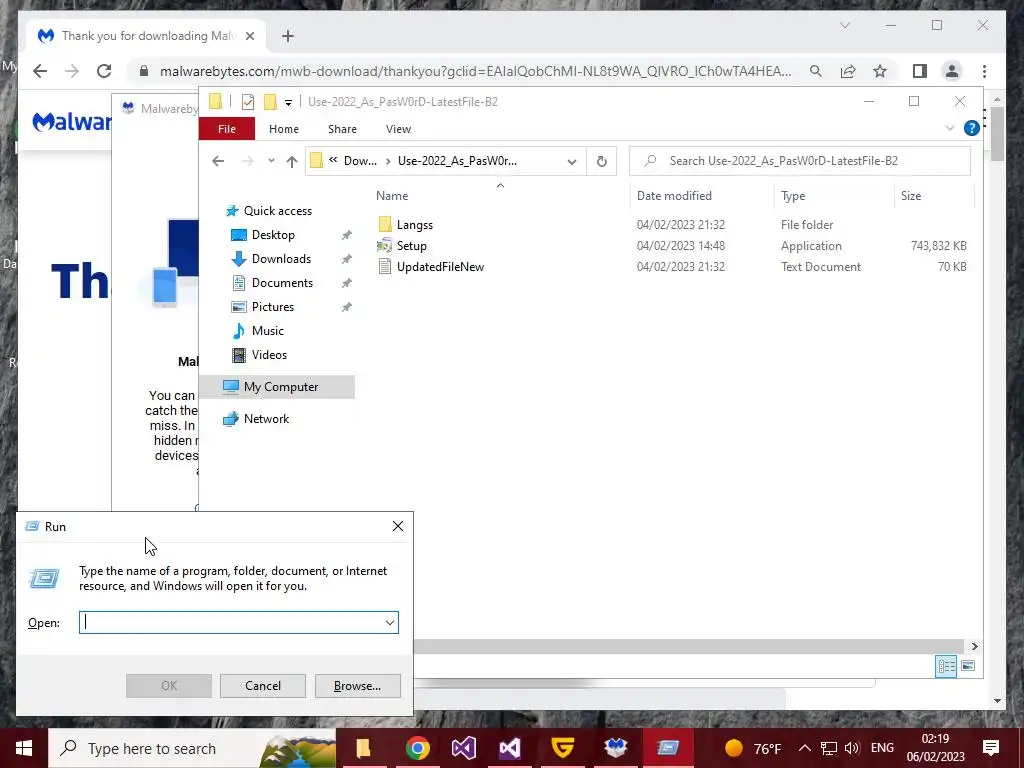Image resolution: width=1024 pixels, height=768 pixels.
Task: Bookmark this page with the star icon
Action: pos(880,71)
